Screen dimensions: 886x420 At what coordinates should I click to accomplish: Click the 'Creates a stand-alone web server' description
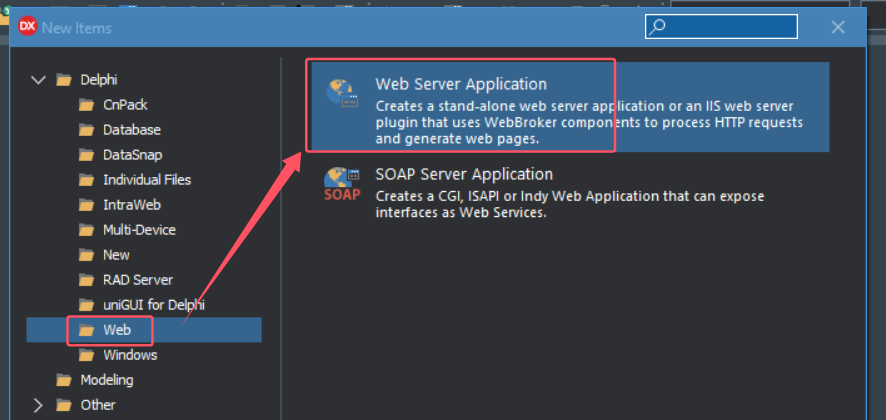tap(589, 123)
